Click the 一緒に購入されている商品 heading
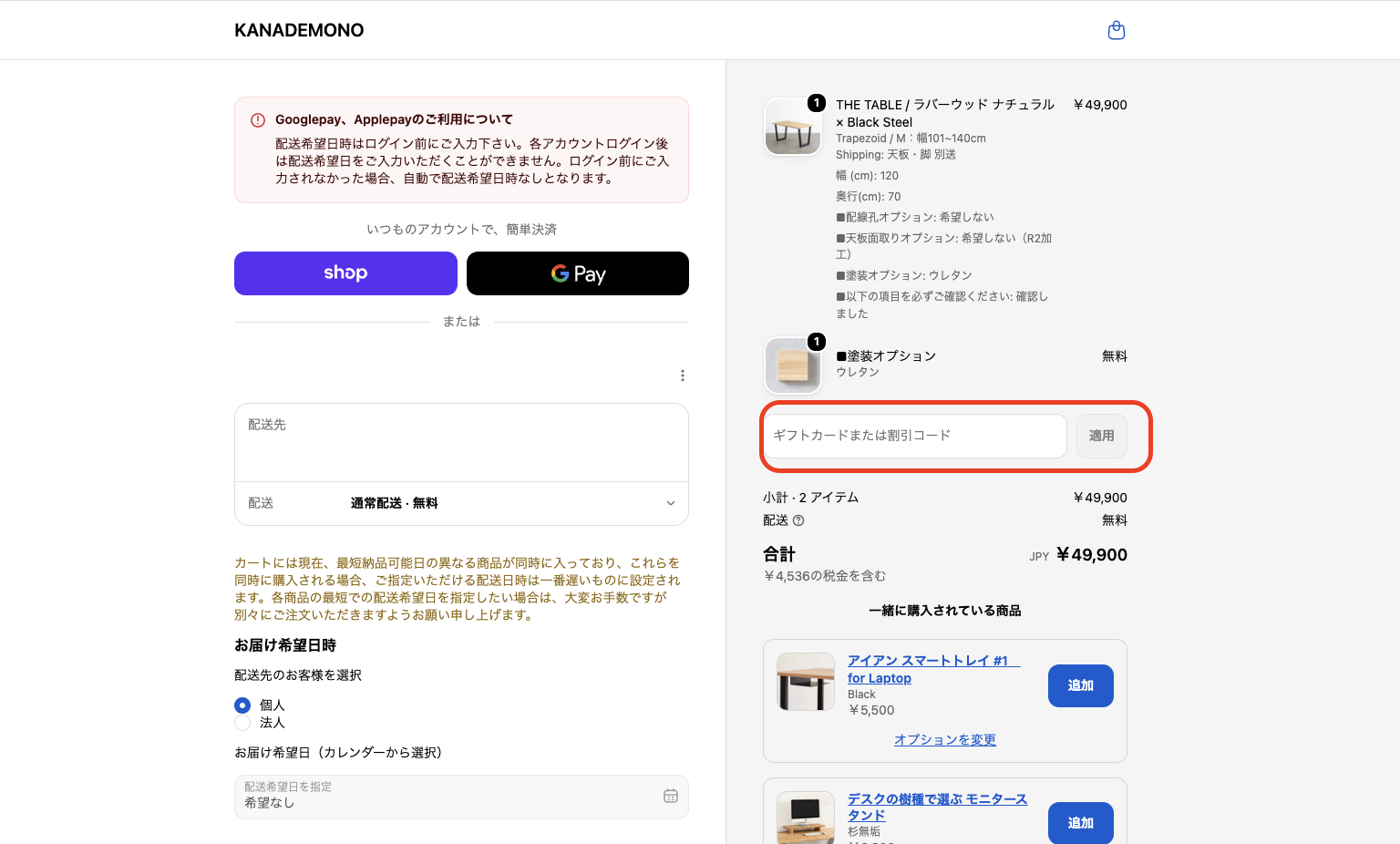 pyautogui.click(x=945, y=611)
